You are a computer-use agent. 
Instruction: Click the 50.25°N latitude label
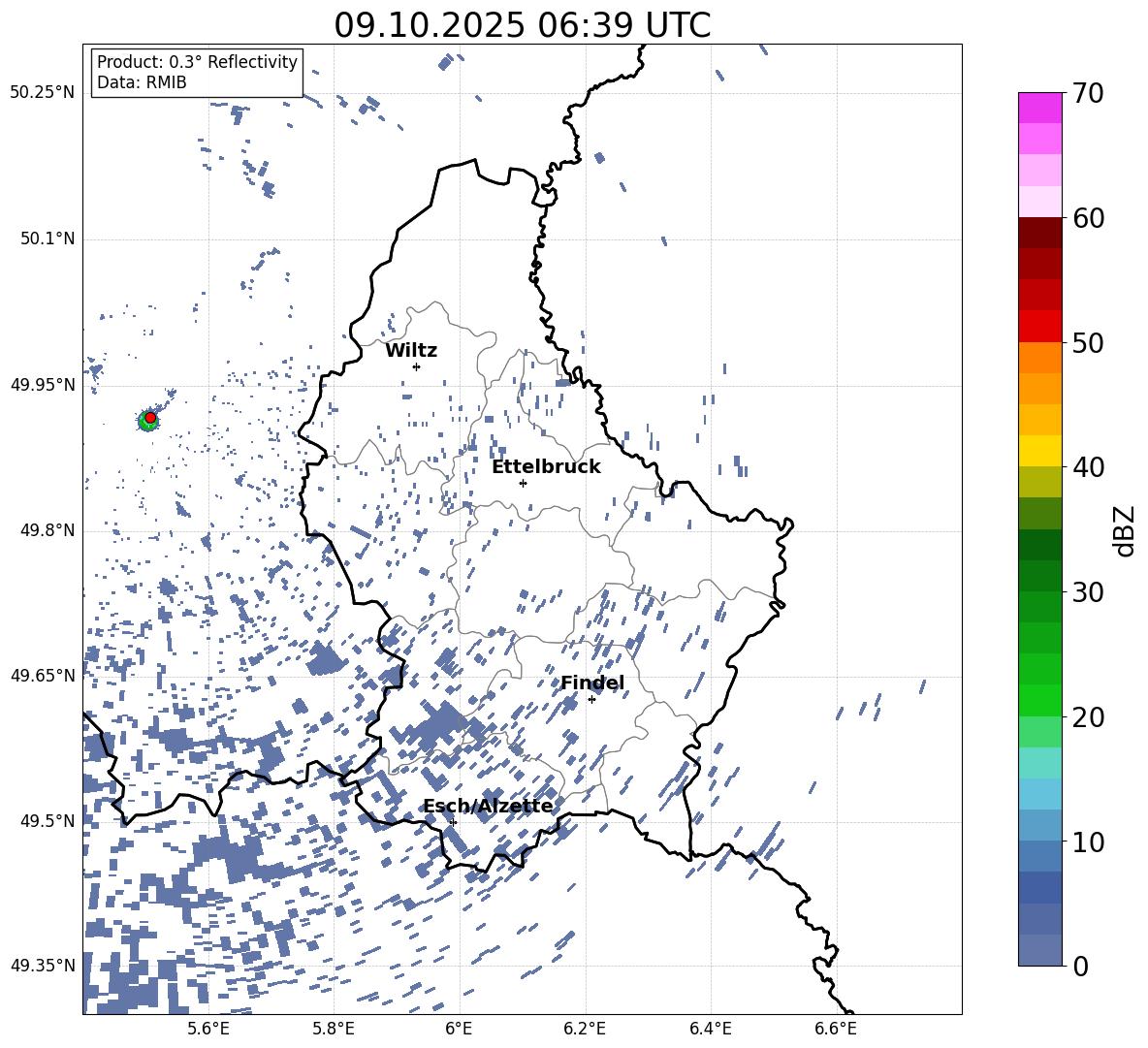42,93
